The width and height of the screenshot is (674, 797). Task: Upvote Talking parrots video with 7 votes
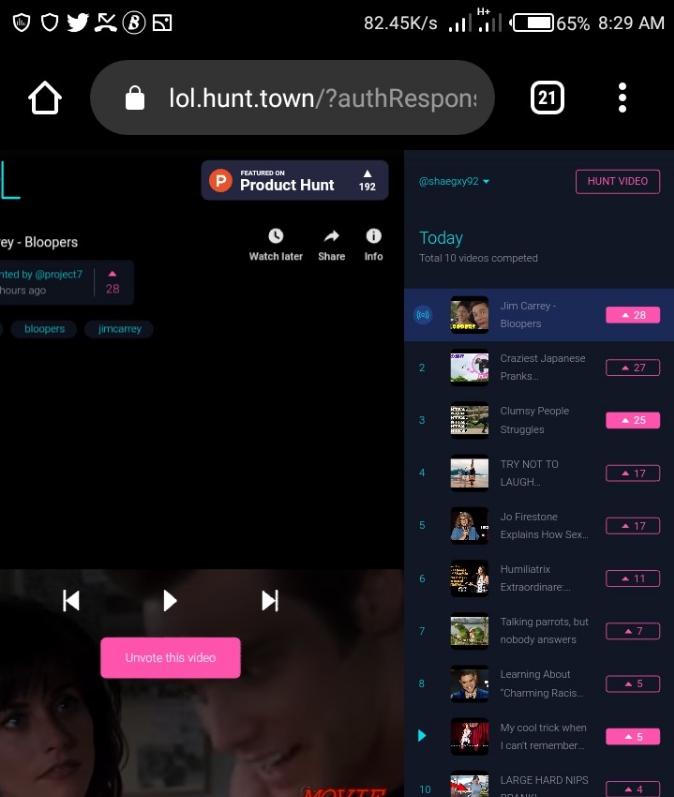633,631
